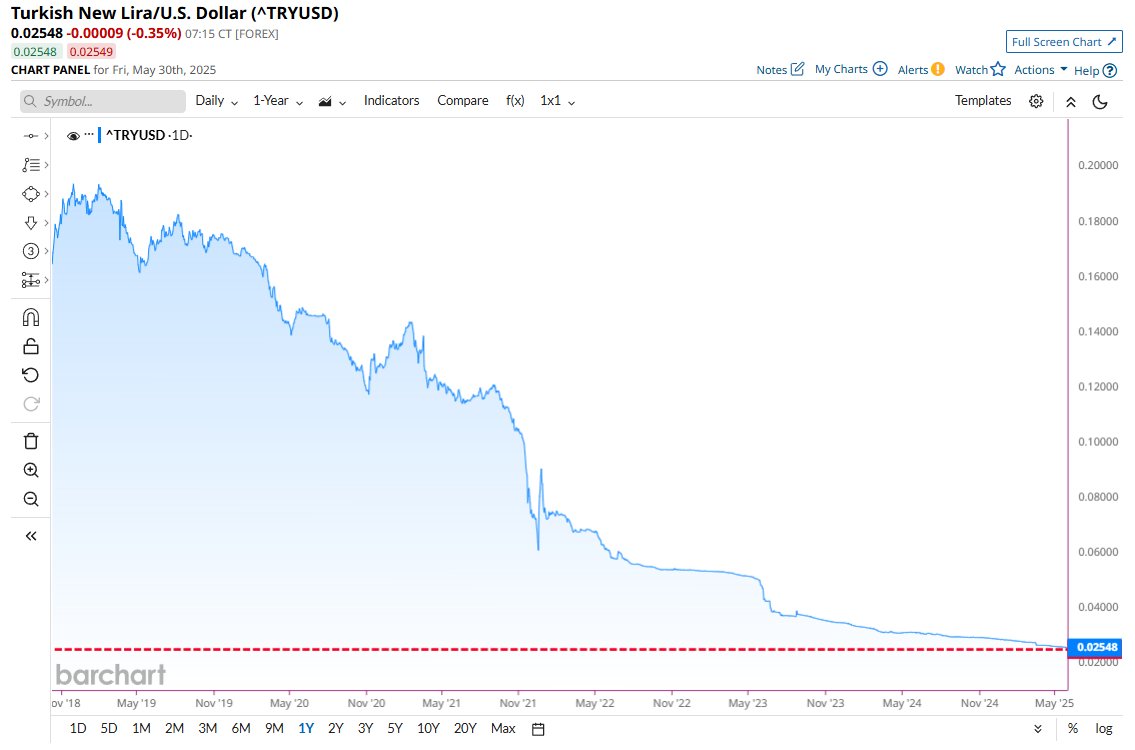
Task: Enable magnet snap mode
Action: (30, 317)
